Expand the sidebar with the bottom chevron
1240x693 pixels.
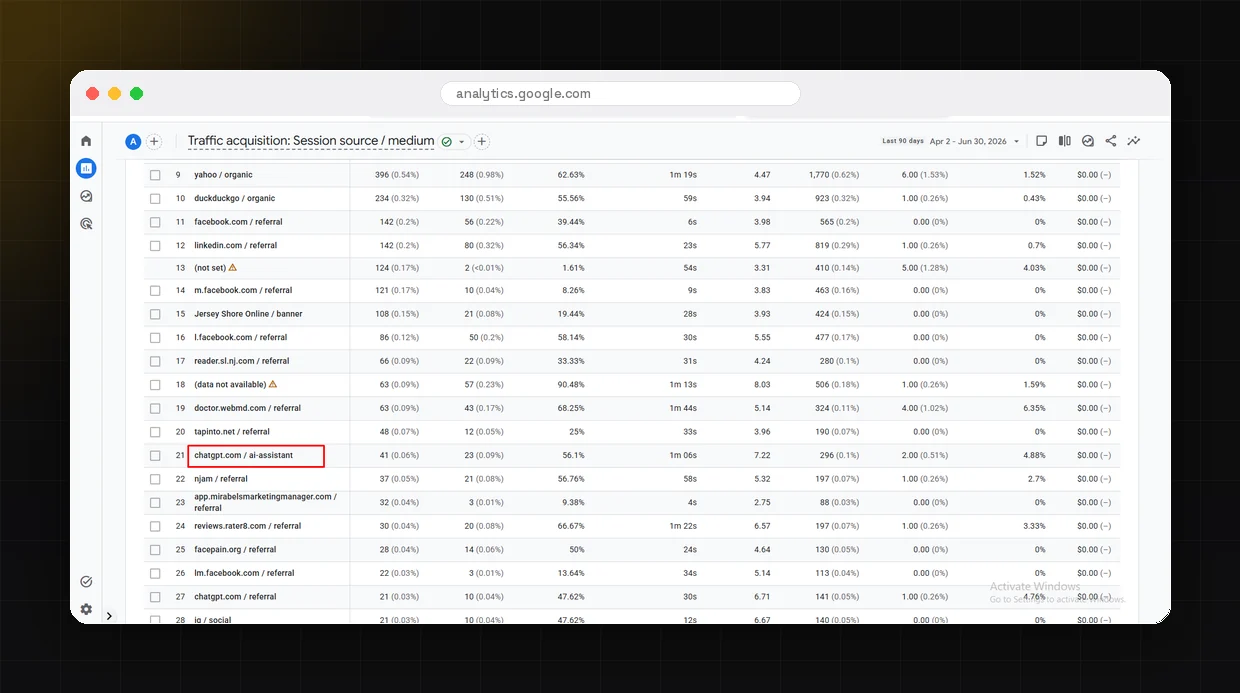(109, 616)
